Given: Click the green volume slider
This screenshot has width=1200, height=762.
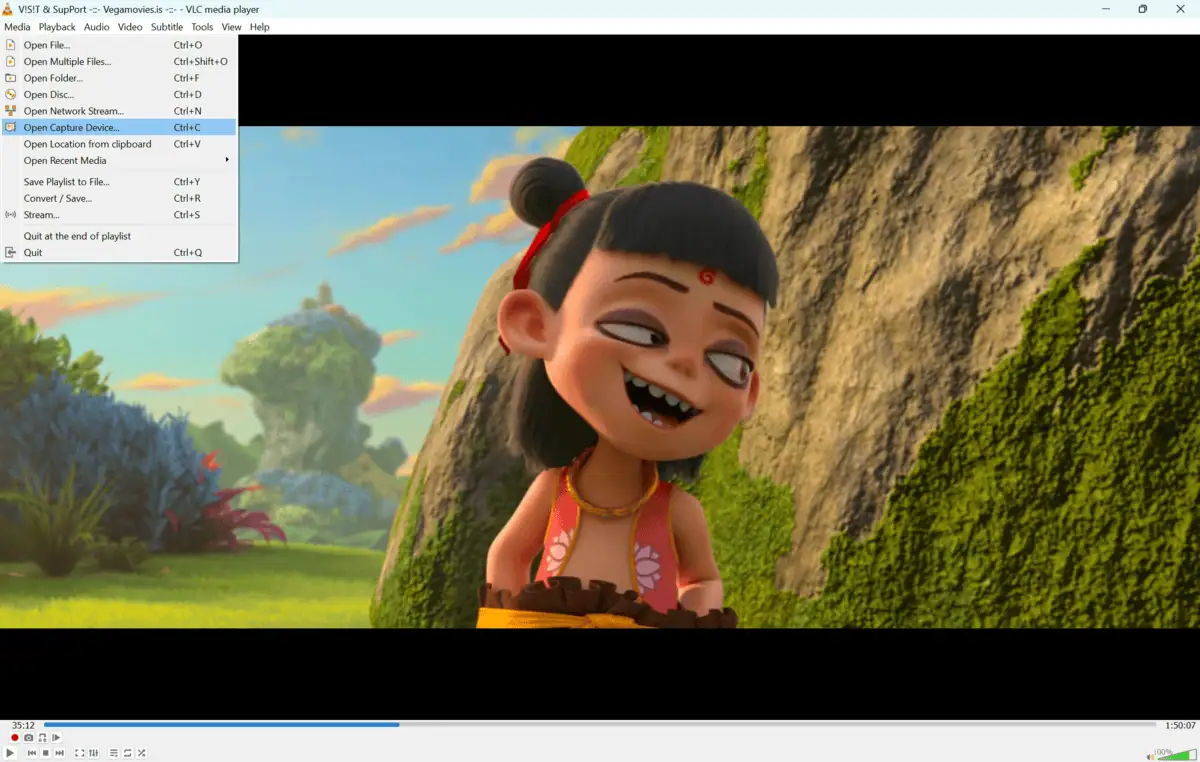Looking at the screenshot, I should [1176, 754].
